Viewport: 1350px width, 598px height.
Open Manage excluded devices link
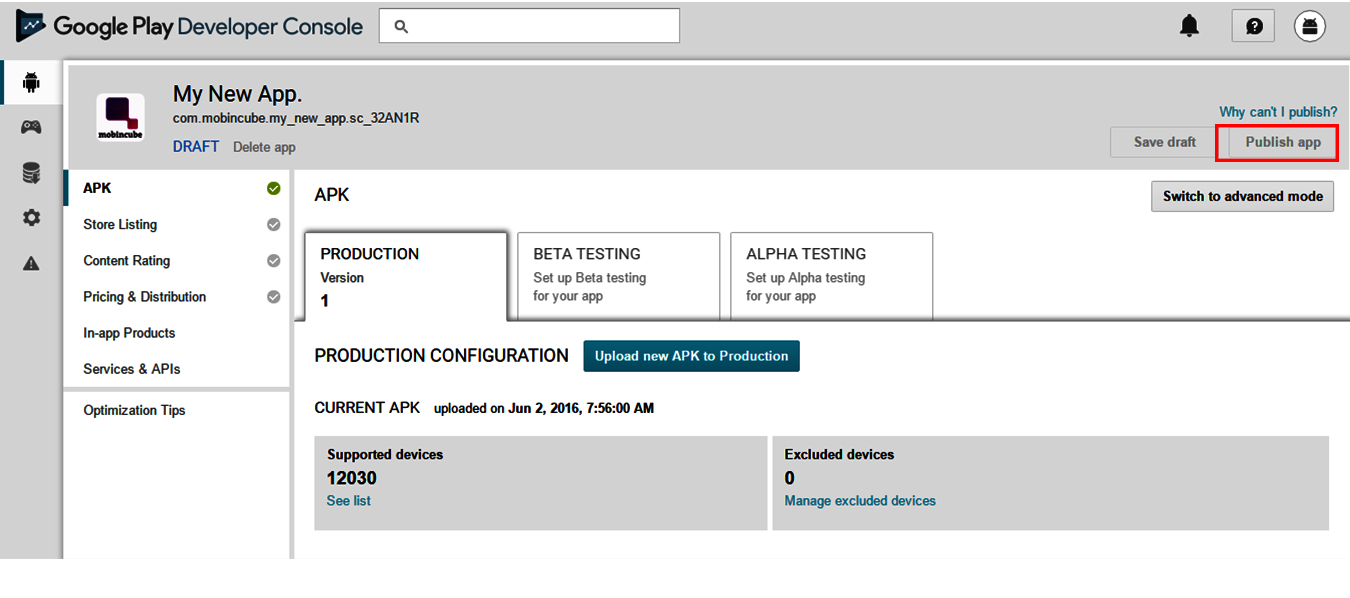click(860, 501)
